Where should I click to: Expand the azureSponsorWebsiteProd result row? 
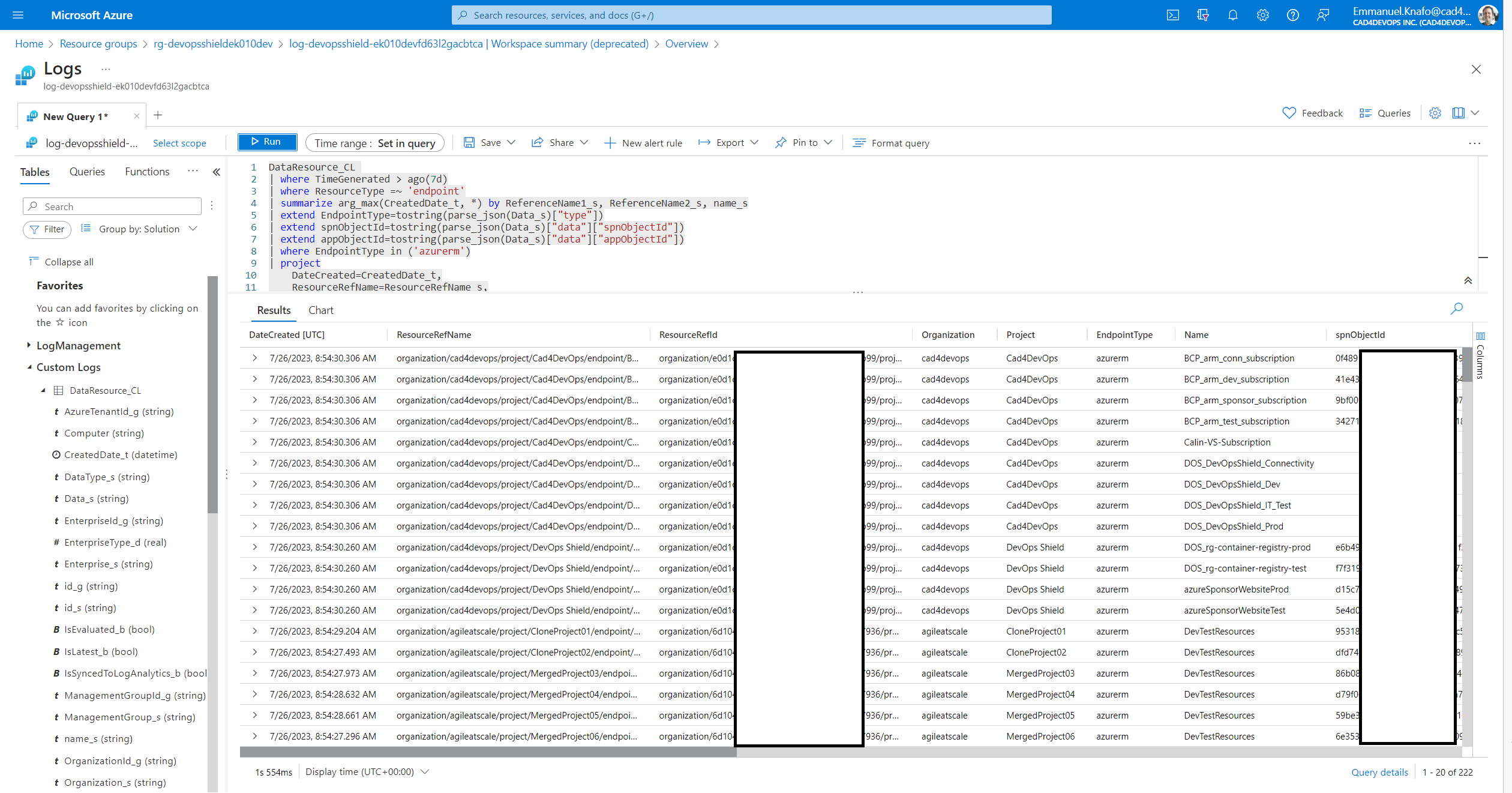[x=254, y=589]
